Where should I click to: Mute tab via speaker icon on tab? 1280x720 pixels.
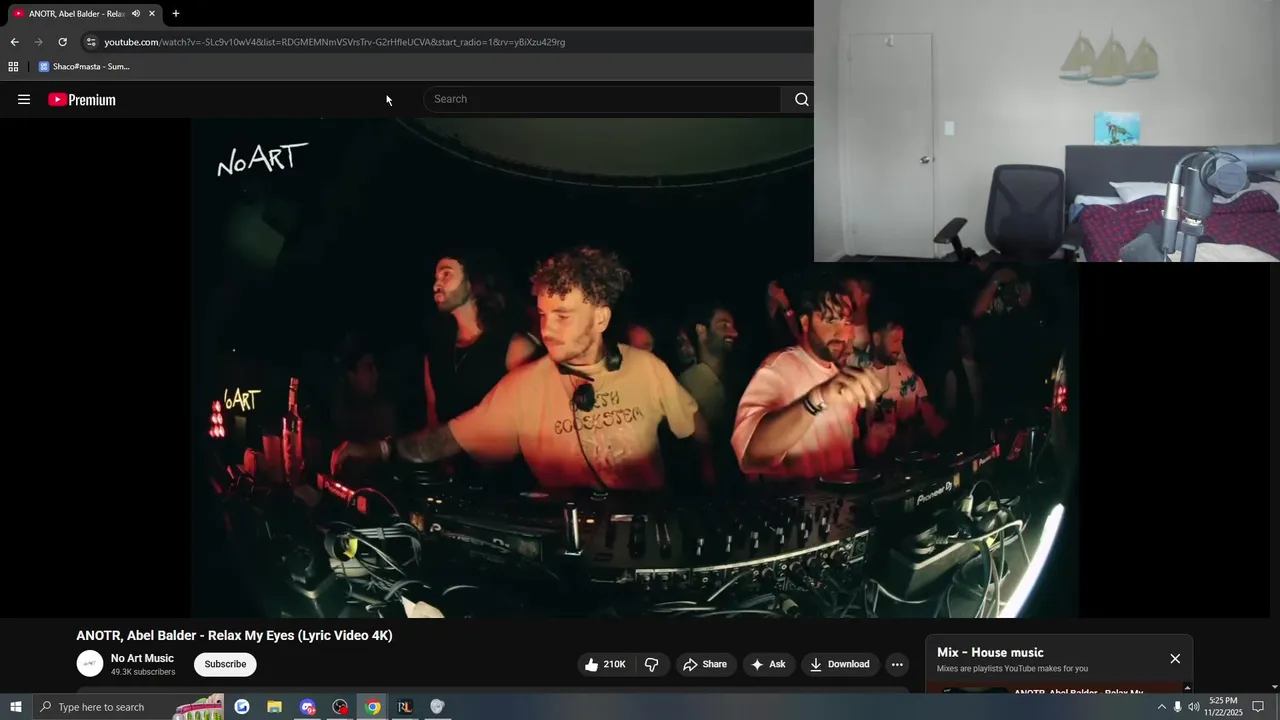pos(135,14)
